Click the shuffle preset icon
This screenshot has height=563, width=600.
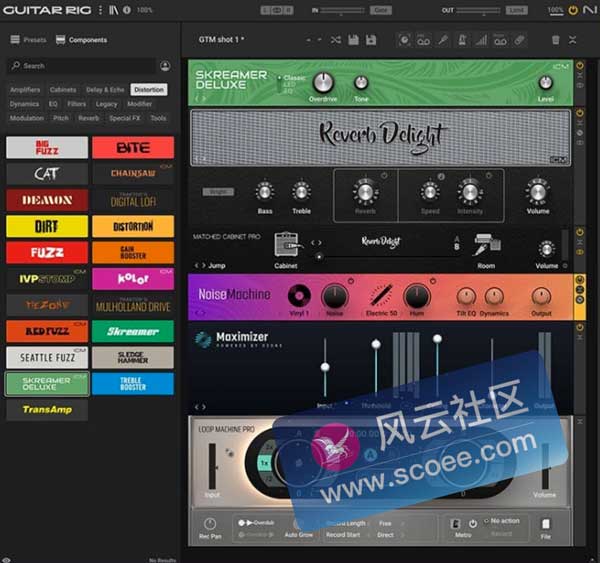point(336,40)
